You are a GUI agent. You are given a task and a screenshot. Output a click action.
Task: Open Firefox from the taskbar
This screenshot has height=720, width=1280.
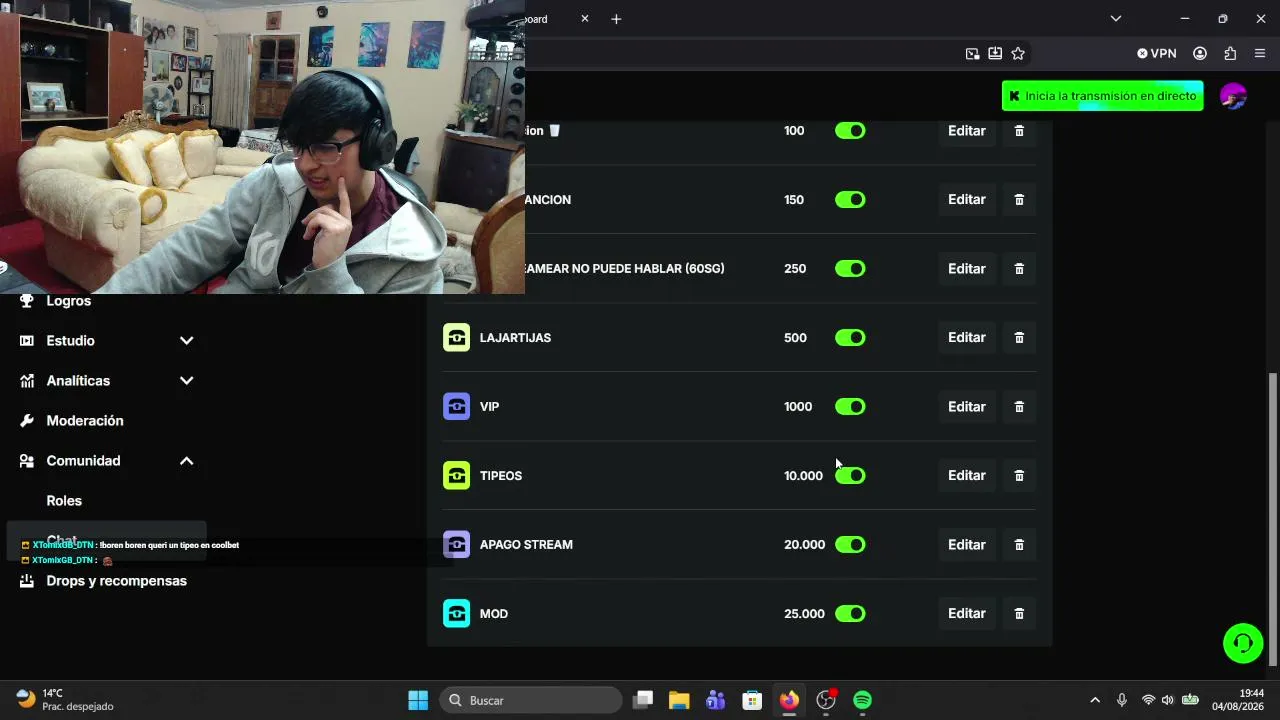point(789,700)
